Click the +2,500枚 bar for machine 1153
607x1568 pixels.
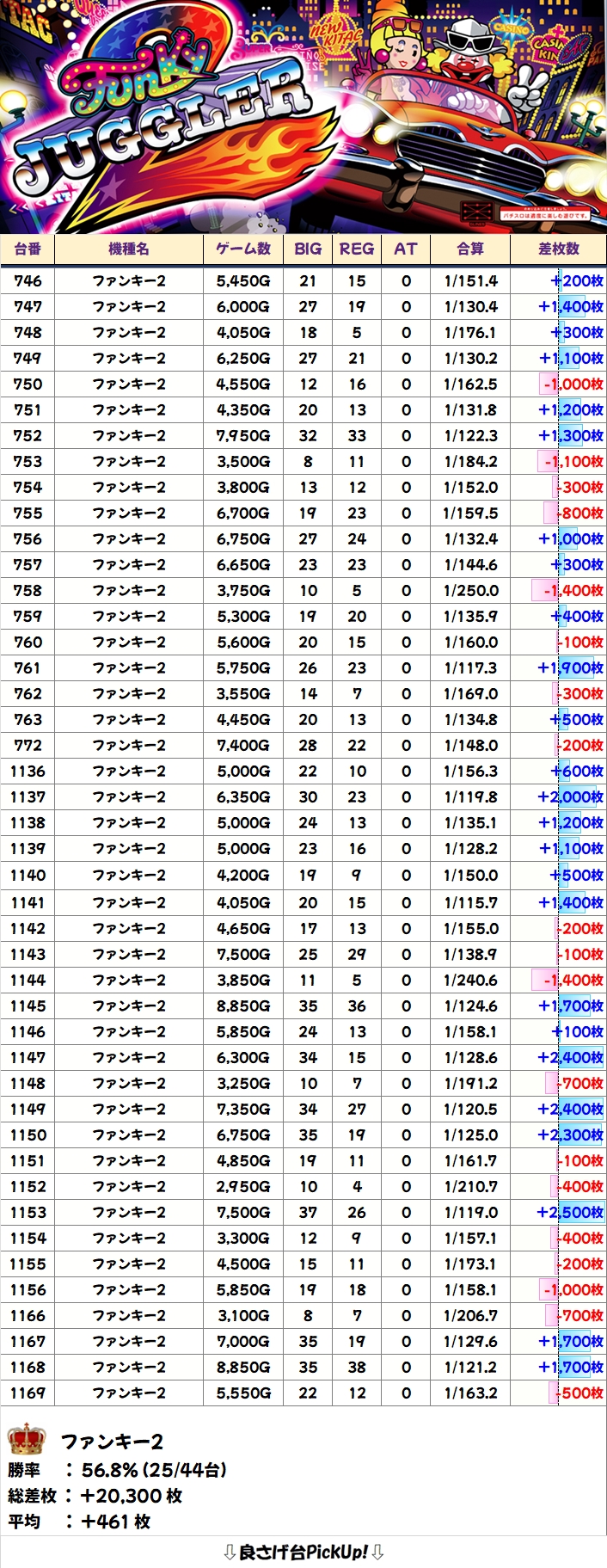click(570, 1212)
